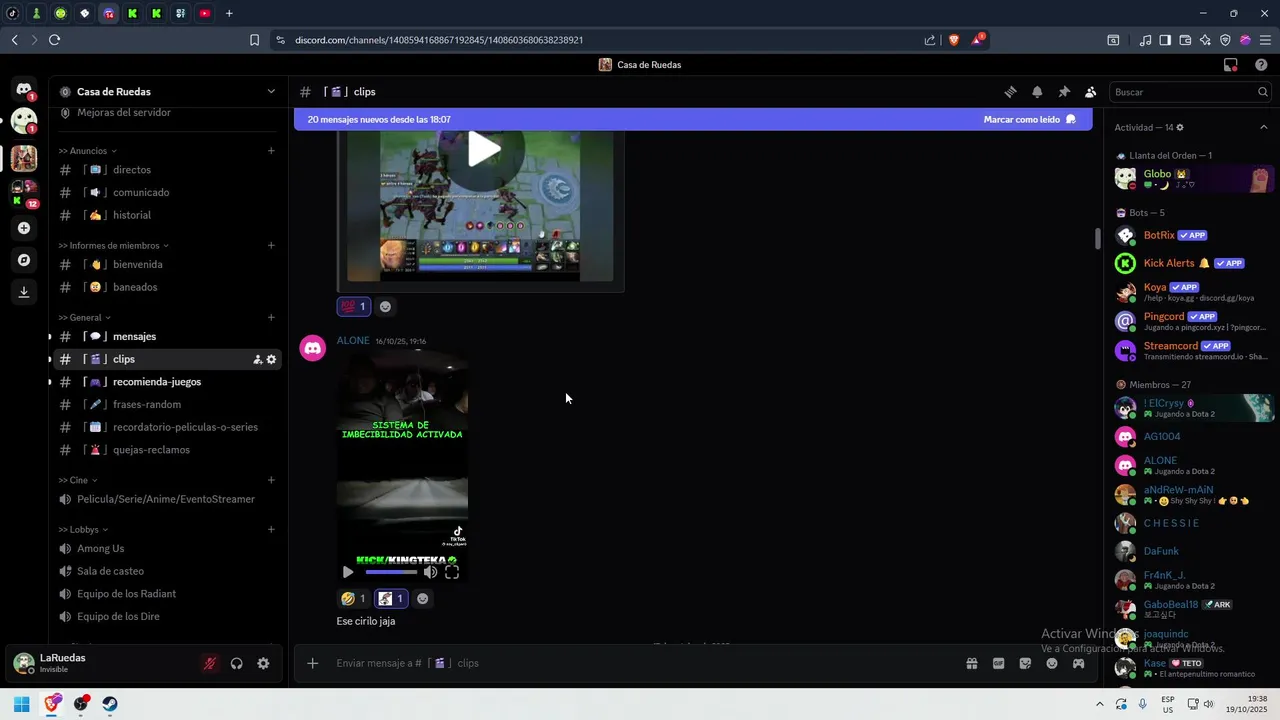
Task: Collapse the Anuncios category
Action: 87,151
